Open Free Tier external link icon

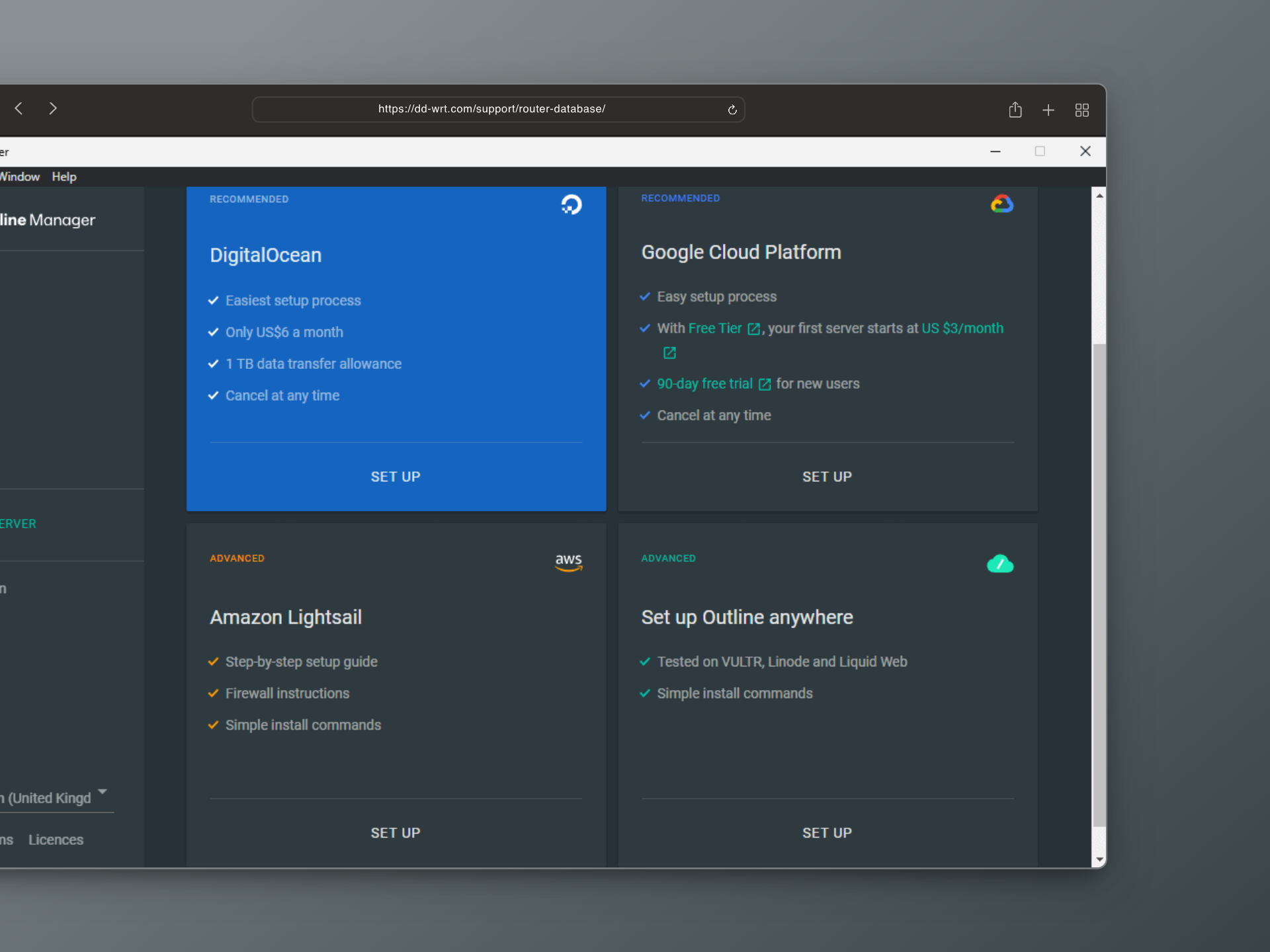point(753,329)
